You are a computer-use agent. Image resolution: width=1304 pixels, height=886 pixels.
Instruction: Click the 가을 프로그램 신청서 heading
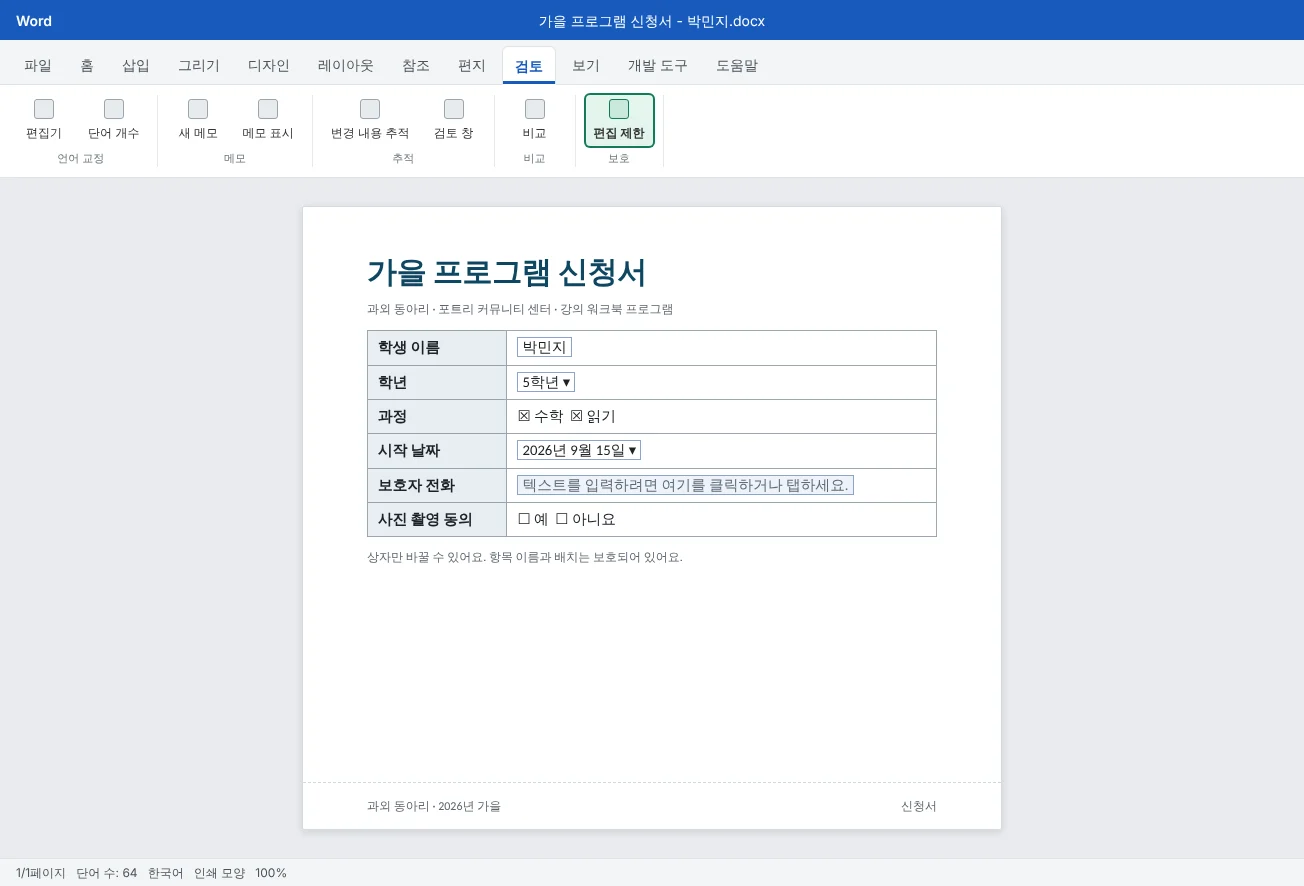point(507,272)
